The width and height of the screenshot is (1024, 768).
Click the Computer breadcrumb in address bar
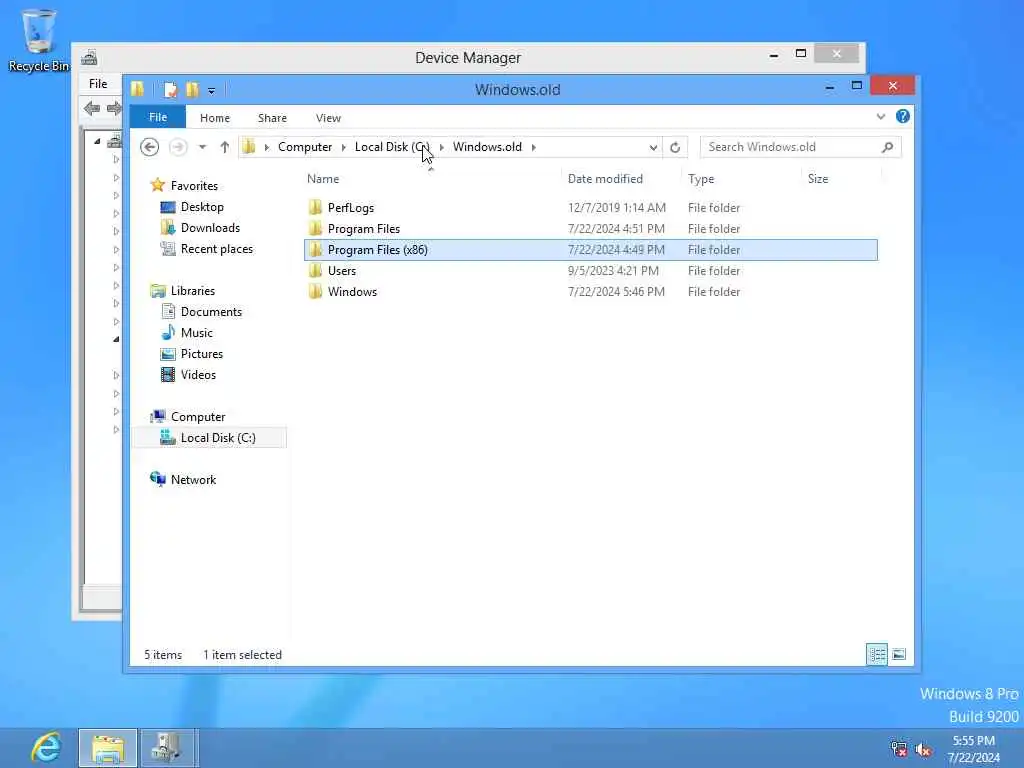(x=304, y=147)
